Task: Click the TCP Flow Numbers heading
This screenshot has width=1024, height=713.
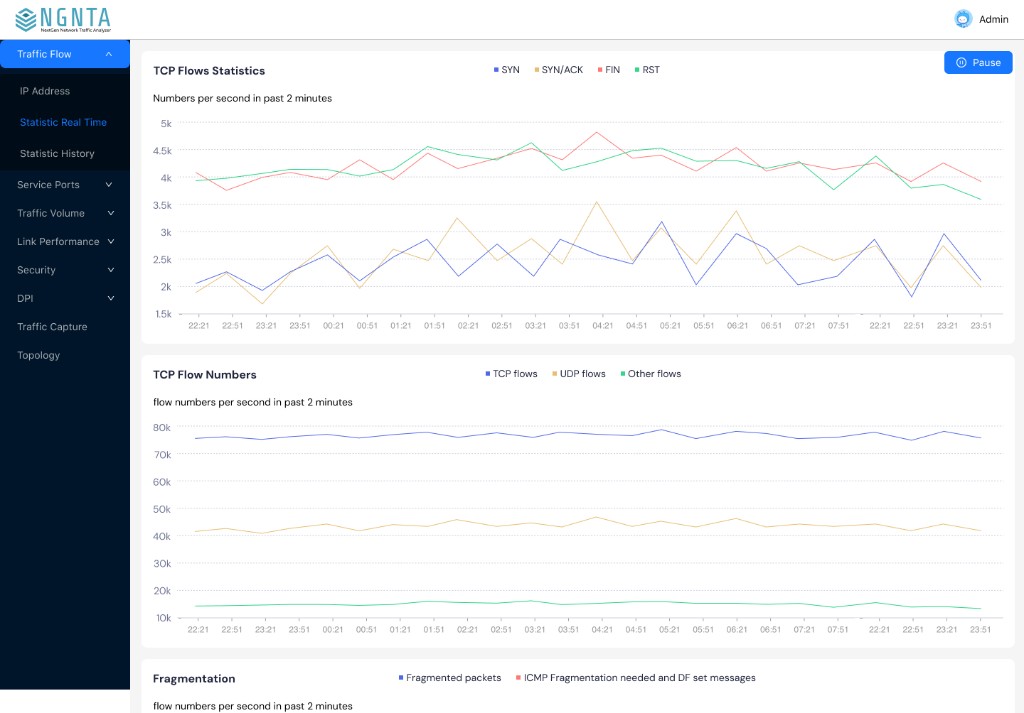Action: (x=204, y=375)
